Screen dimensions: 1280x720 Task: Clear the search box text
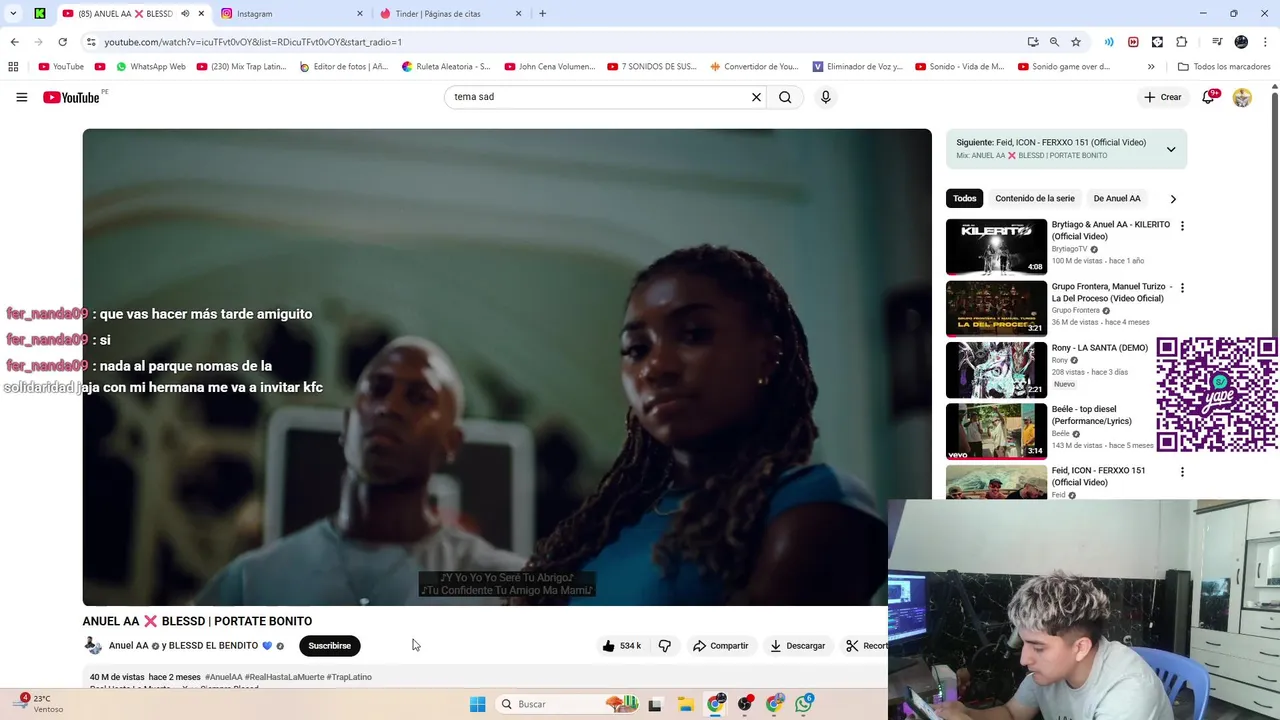point(756,97)
